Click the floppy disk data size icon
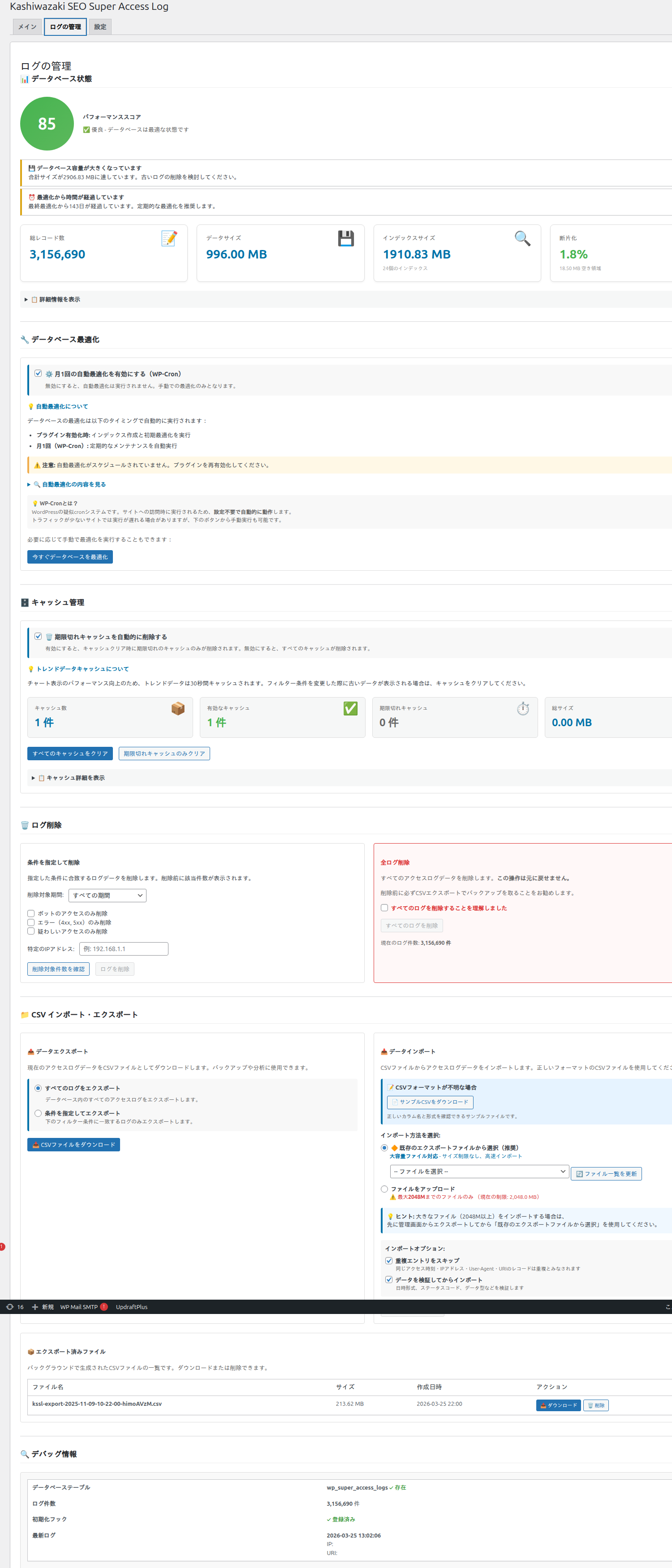Image resolution: width=672 pixels, height=1568 pixels. click(346, 239)
